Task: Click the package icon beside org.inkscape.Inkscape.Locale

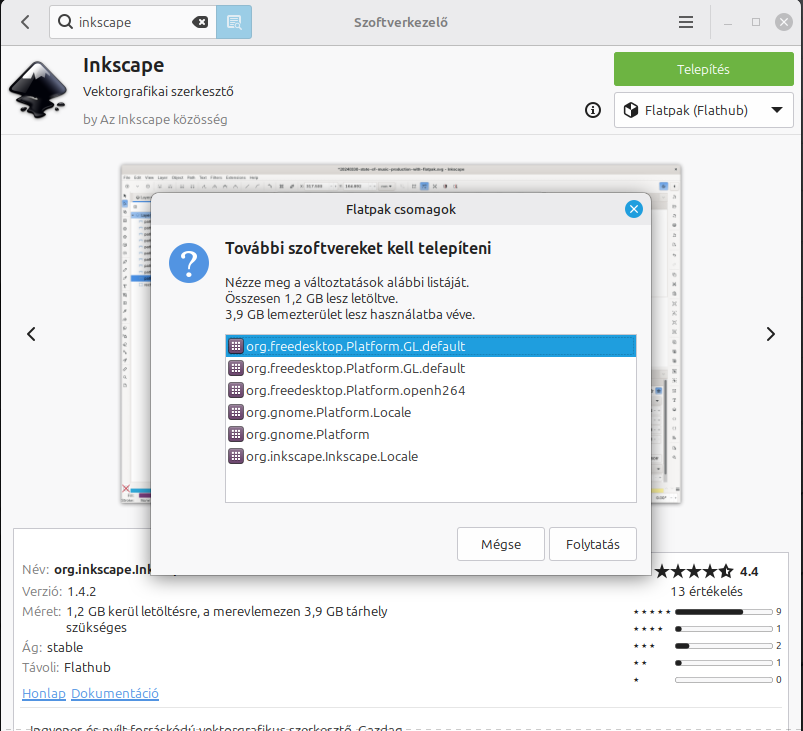Action: coord(236,456)
